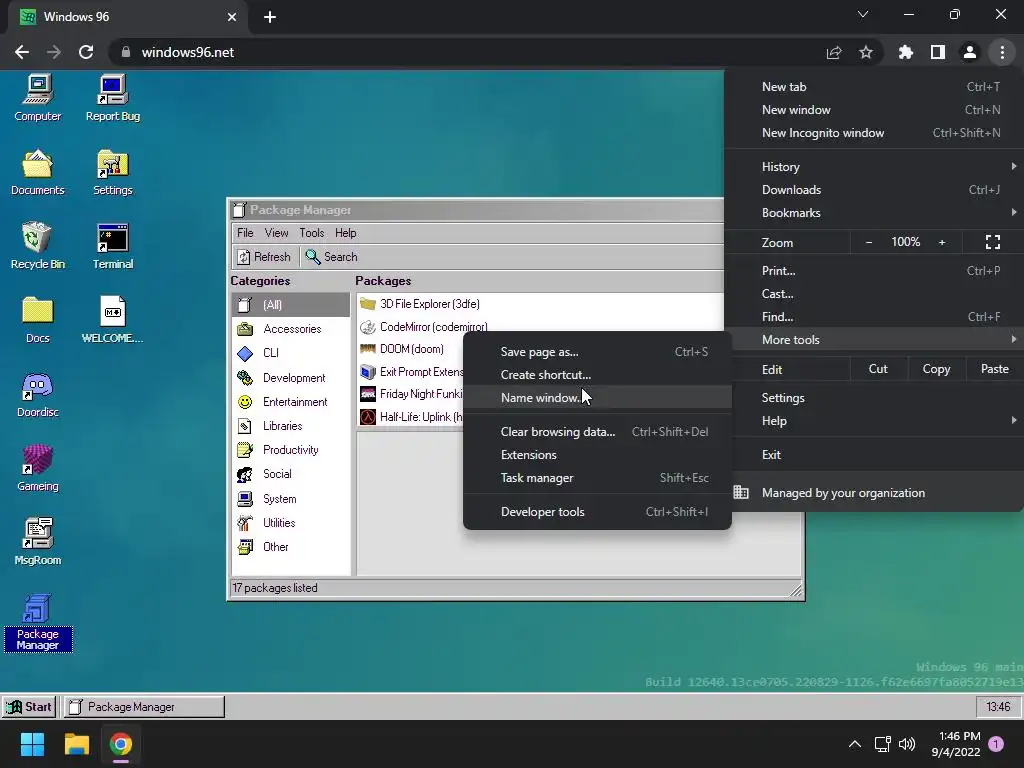Expand the Chrome Help submenu
Screen dimensions: 1024x768
874,421
